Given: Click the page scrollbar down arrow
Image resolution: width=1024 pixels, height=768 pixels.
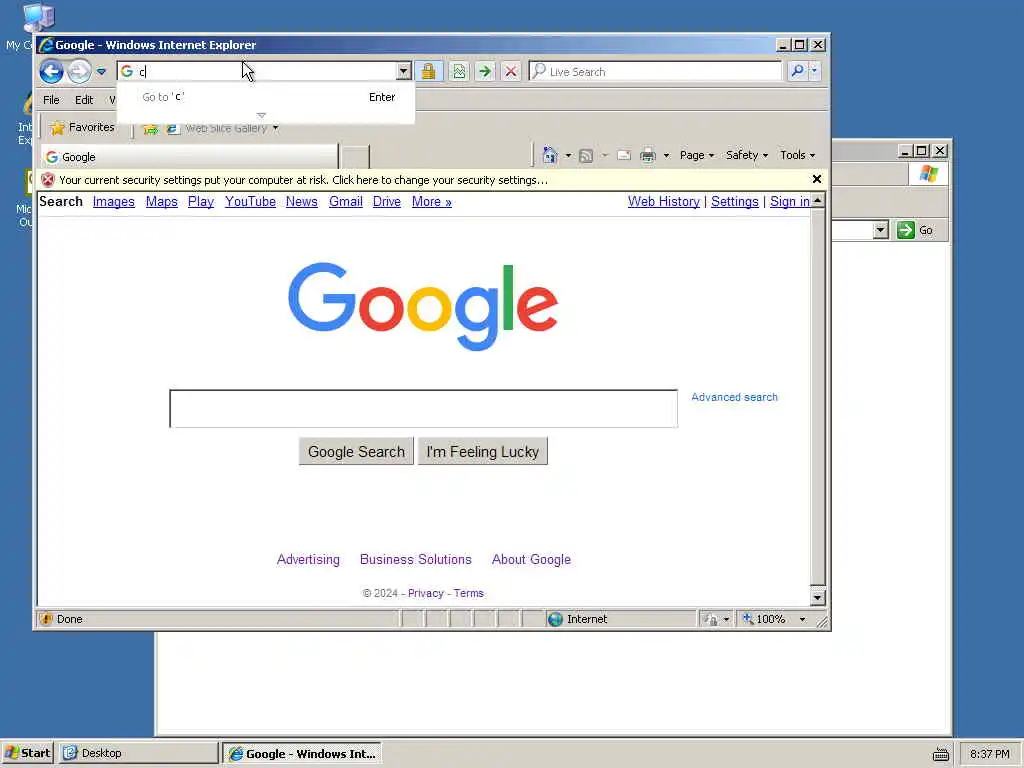Looking at the screenshot, I should tap(818, 597).
